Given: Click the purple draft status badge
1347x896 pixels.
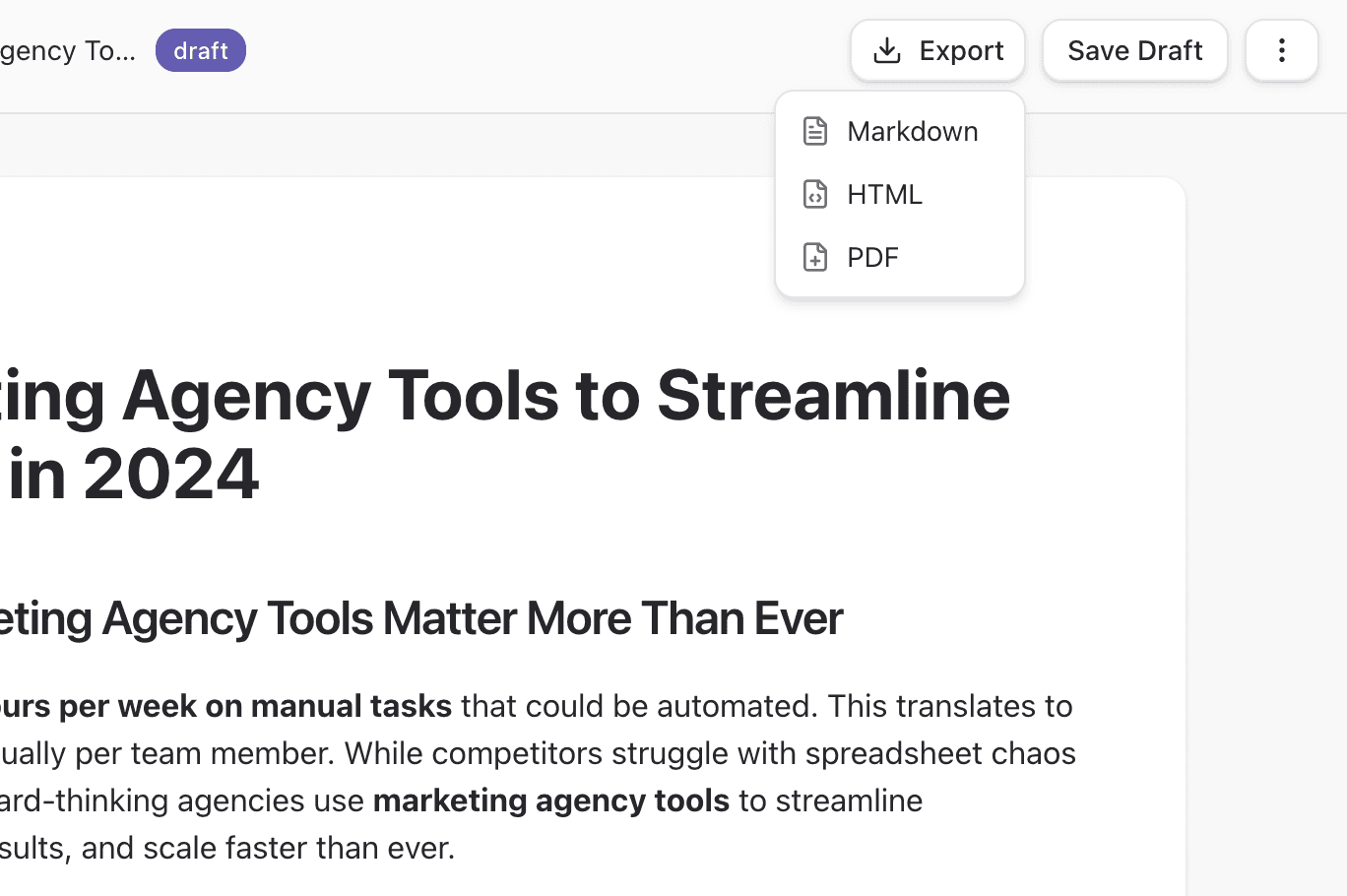Looking at the screenshot, I should coord(201,50).
